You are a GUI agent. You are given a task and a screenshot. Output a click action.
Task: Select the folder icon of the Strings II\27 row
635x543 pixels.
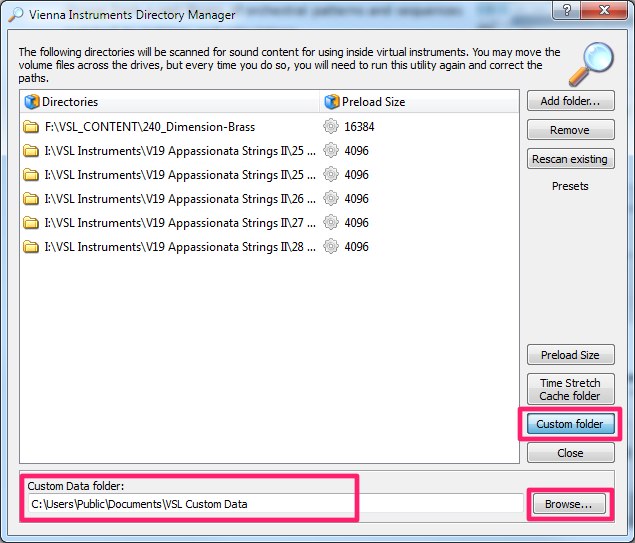click(x=30, y=223)
